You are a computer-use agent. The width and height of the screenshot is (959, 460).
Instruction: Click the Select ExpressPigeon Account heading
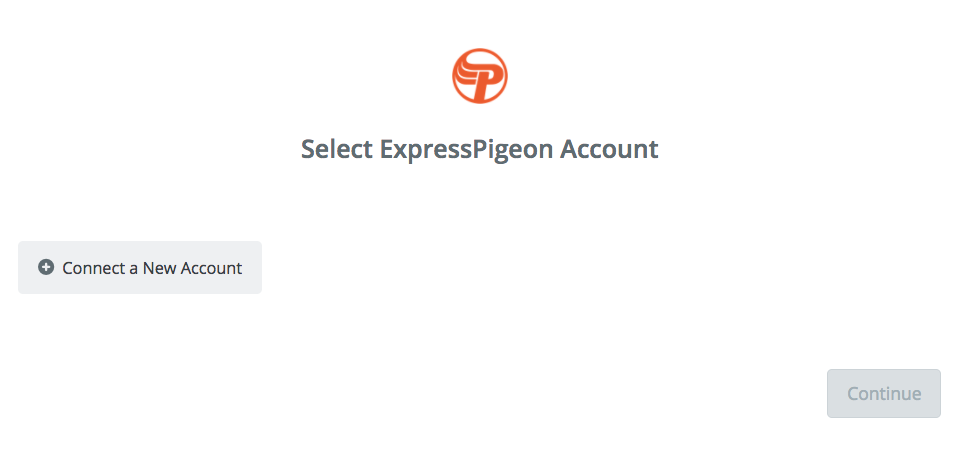point(480,149)
